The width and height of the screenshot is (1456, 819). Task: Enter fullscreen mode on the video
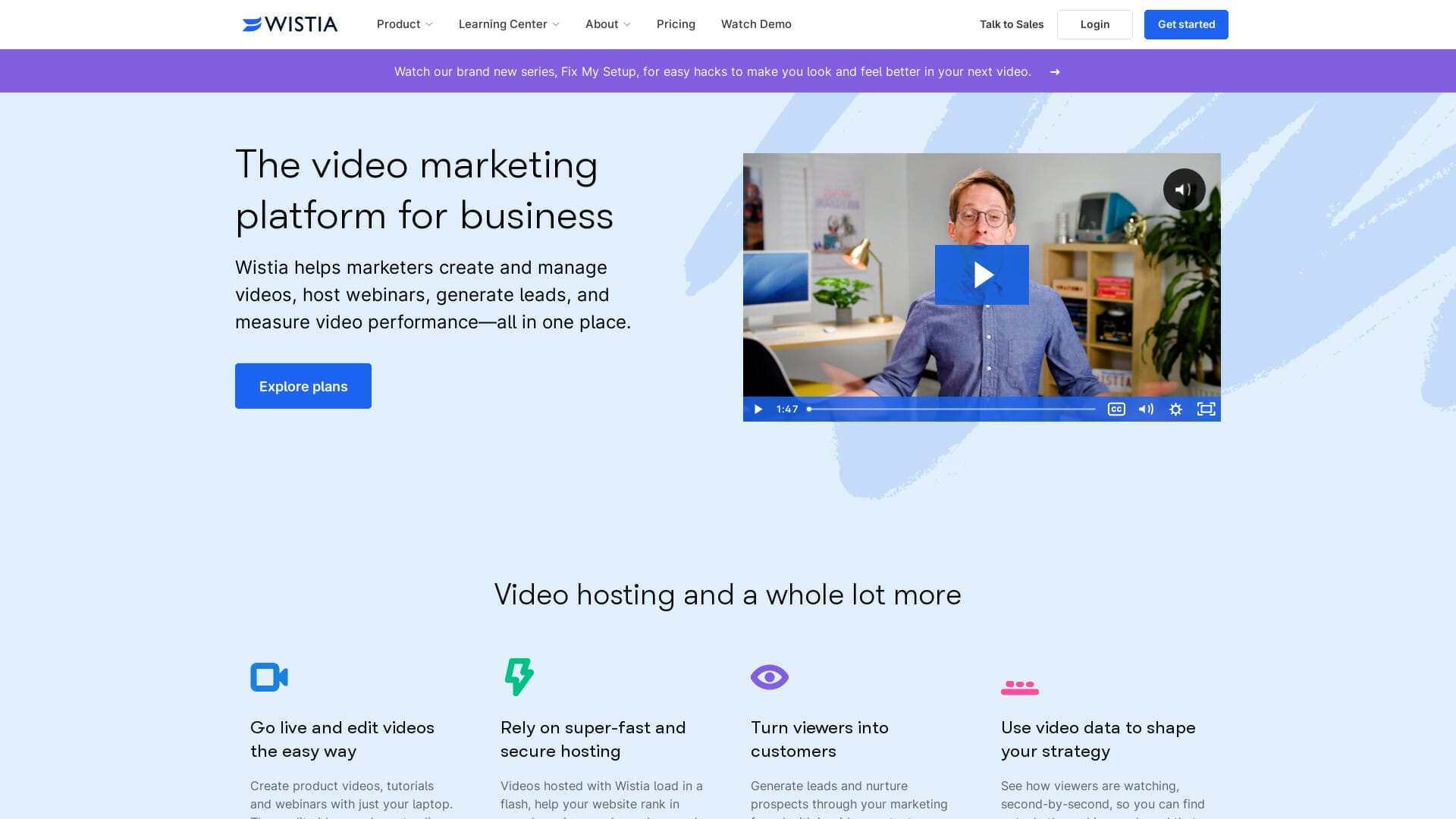pos(1206,409)
